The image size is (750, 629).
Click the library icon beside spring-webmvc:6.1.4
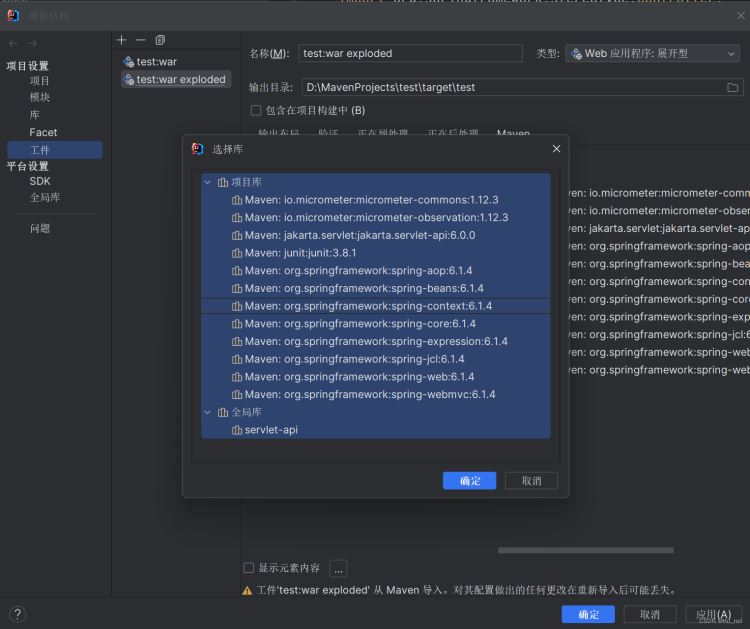coord(237,395)
